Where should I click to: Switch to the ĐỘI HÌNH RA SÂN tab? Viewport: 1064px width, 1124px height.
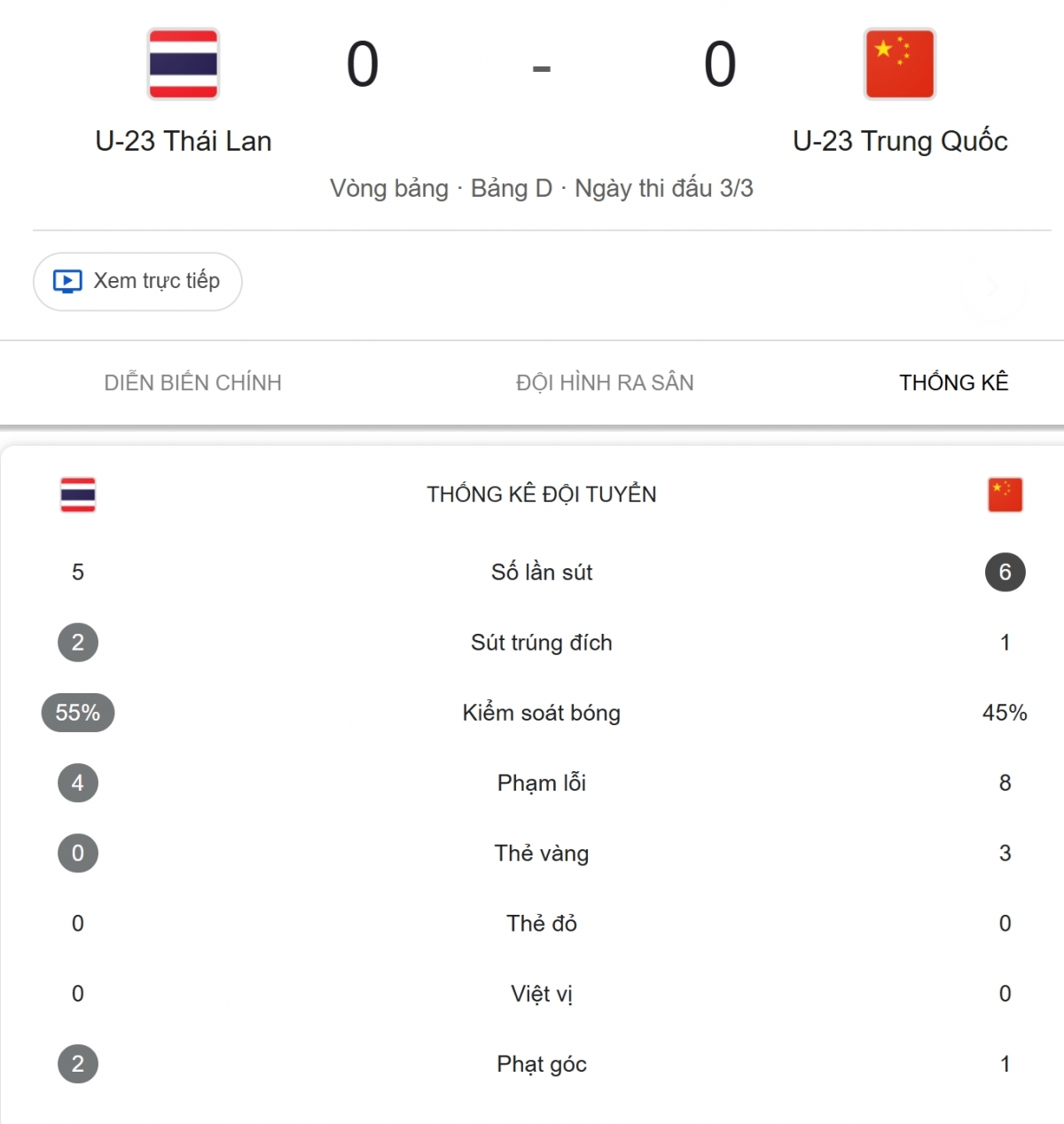click(605, 383)
